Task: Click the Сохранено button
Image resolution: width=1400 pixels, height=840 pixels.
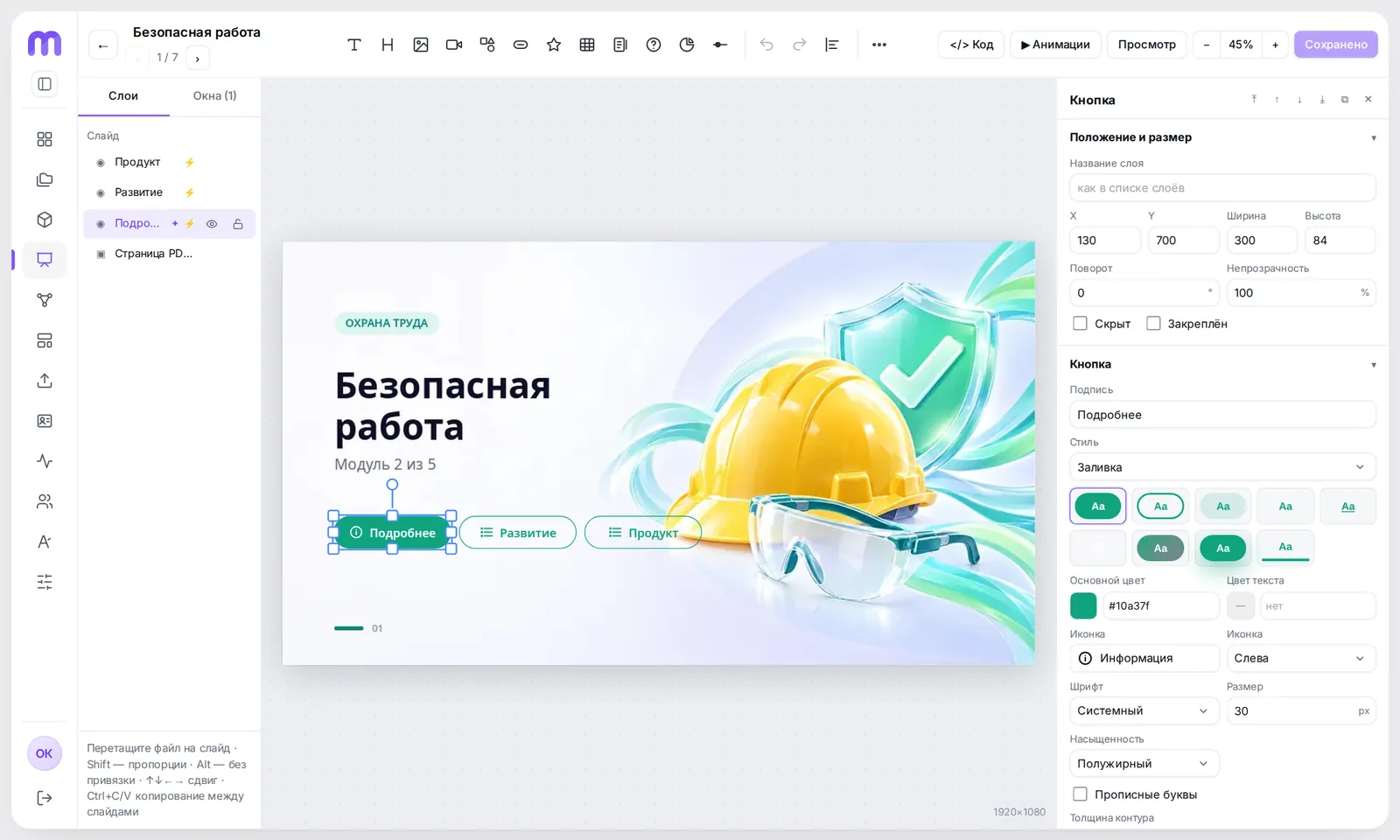Action: pos(1335,45)
